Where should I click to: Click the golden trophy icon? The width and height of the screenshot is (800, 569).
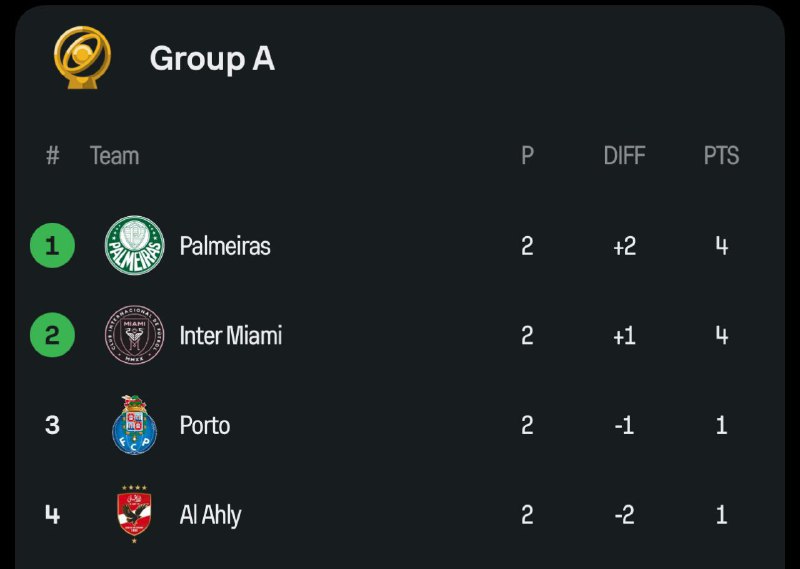point(82,57)
